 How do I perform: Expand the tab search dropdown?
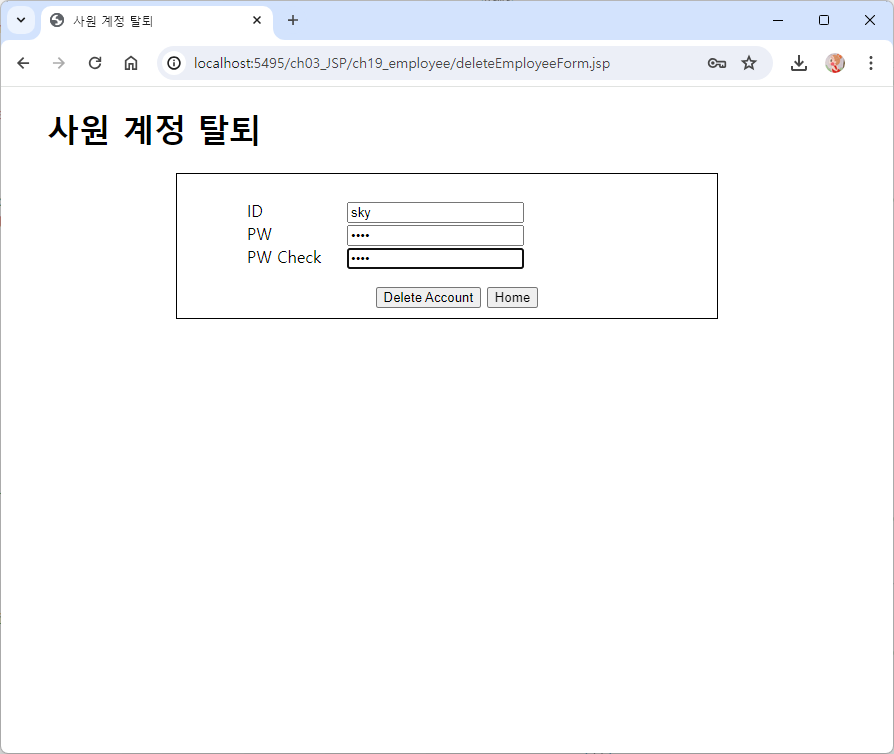(21, 21)
